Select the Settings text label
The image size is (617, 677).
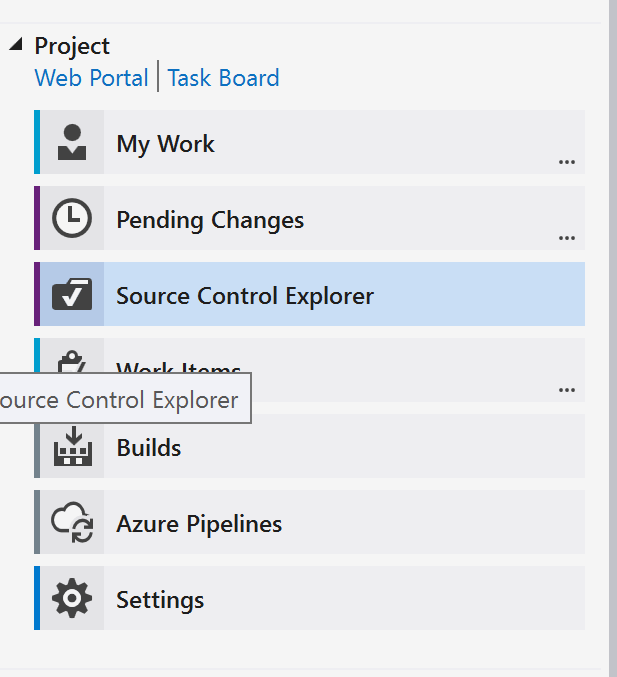pos(160,600)
